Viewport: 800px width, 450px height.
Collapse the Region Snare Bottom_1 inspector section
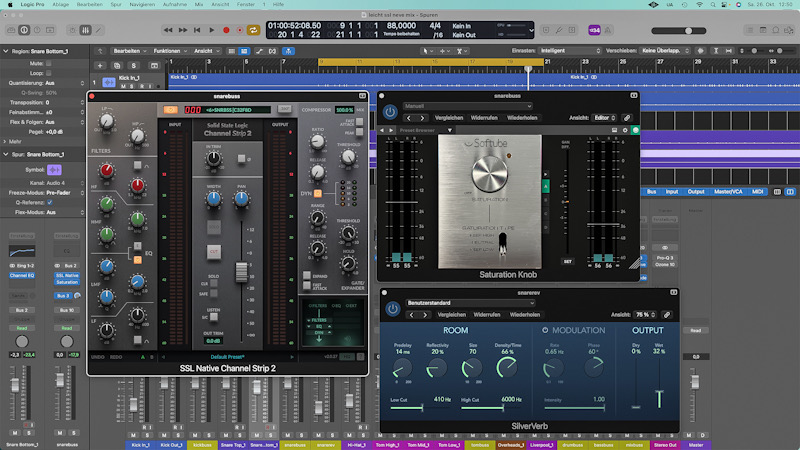[x=6, y=52]
